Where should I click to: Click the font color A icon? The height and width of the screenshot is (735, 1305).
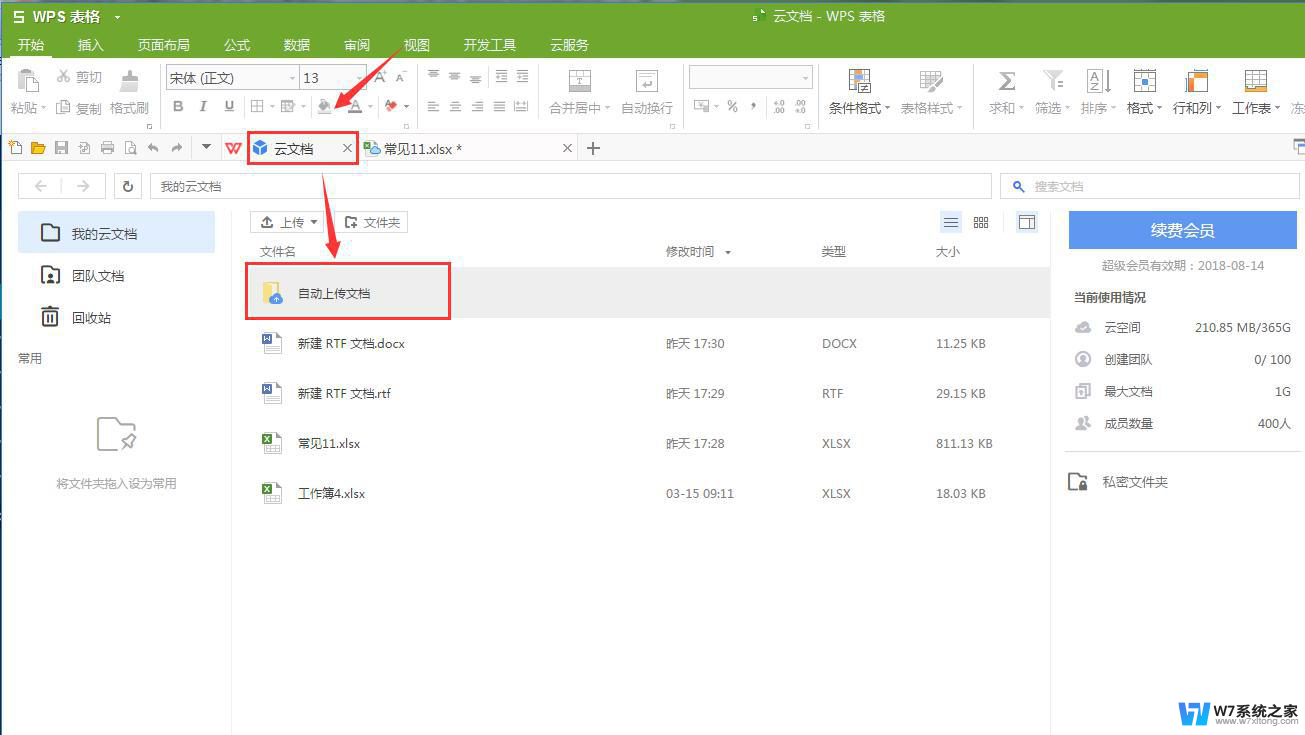point(355,107)
